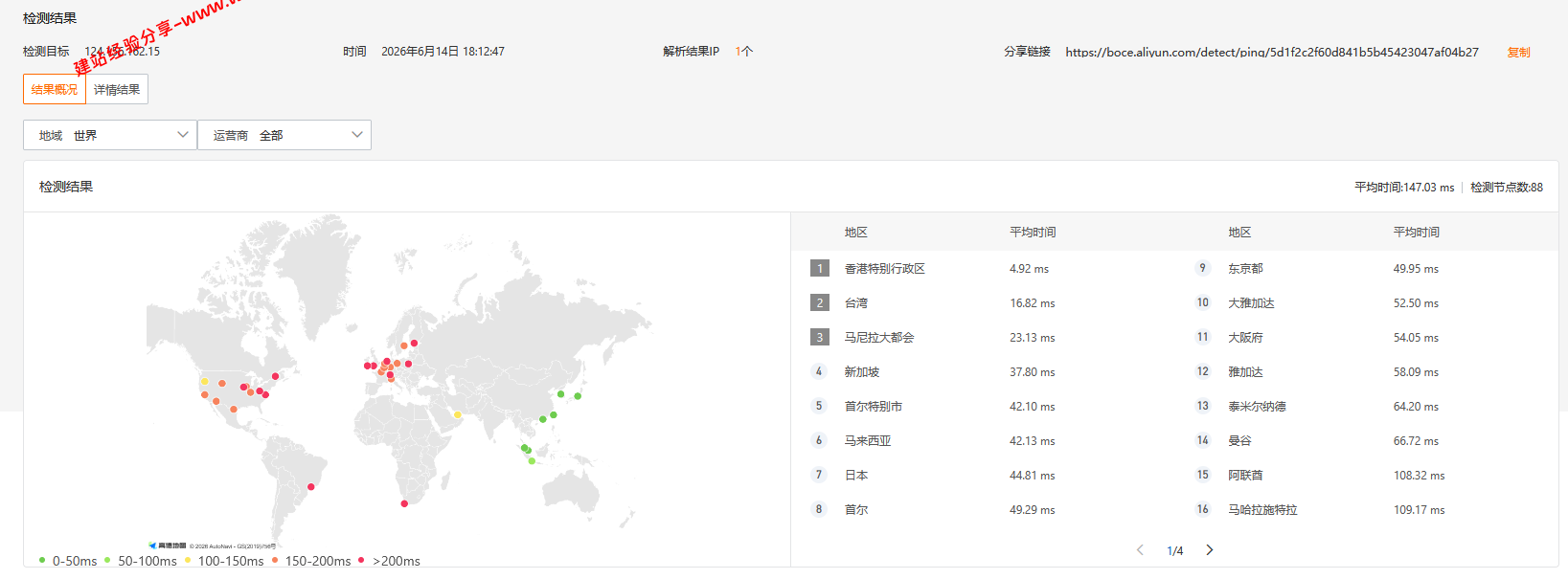Toggle the 100-150ms yellow legend item

click(224, 561)
